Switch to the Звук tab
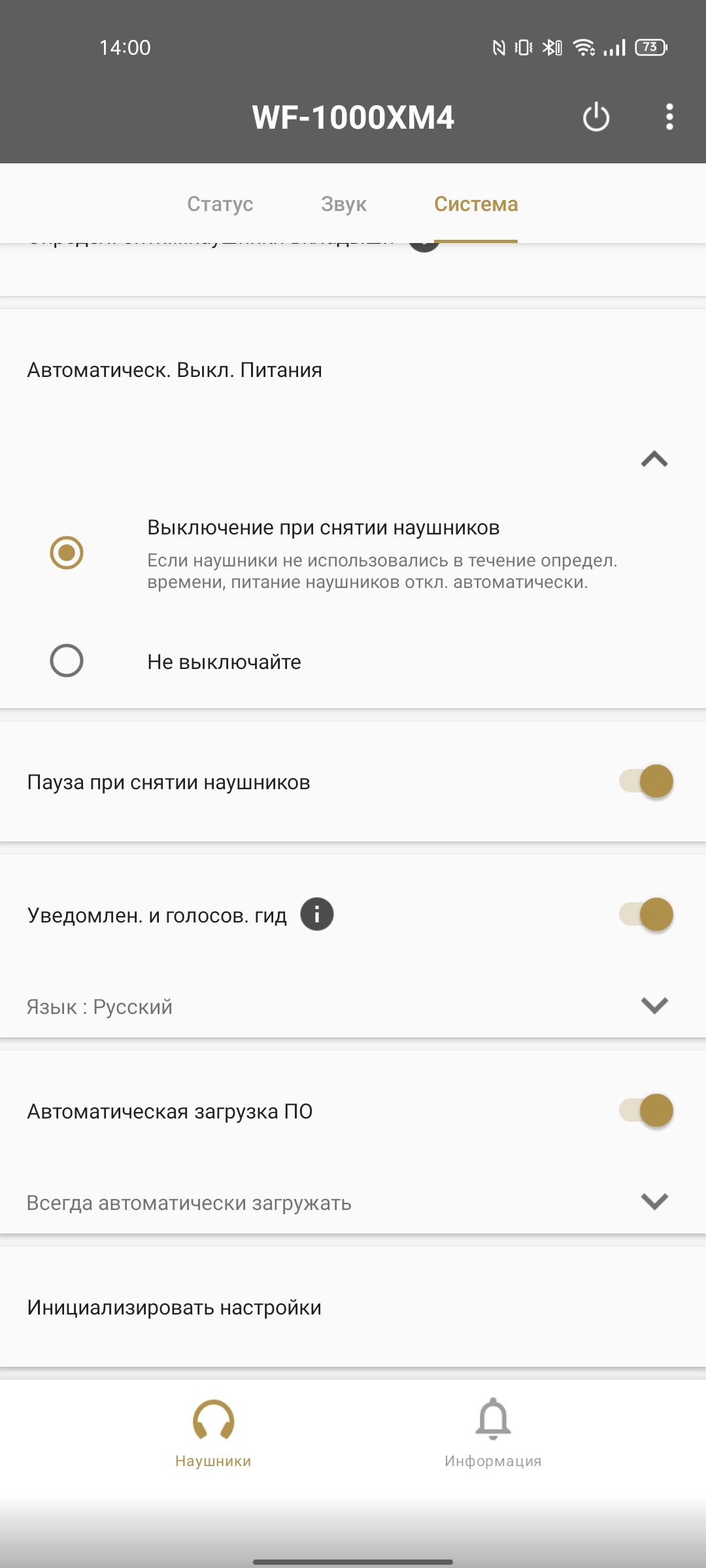Screen dimensions: 706x1568 tap(344, 204)
